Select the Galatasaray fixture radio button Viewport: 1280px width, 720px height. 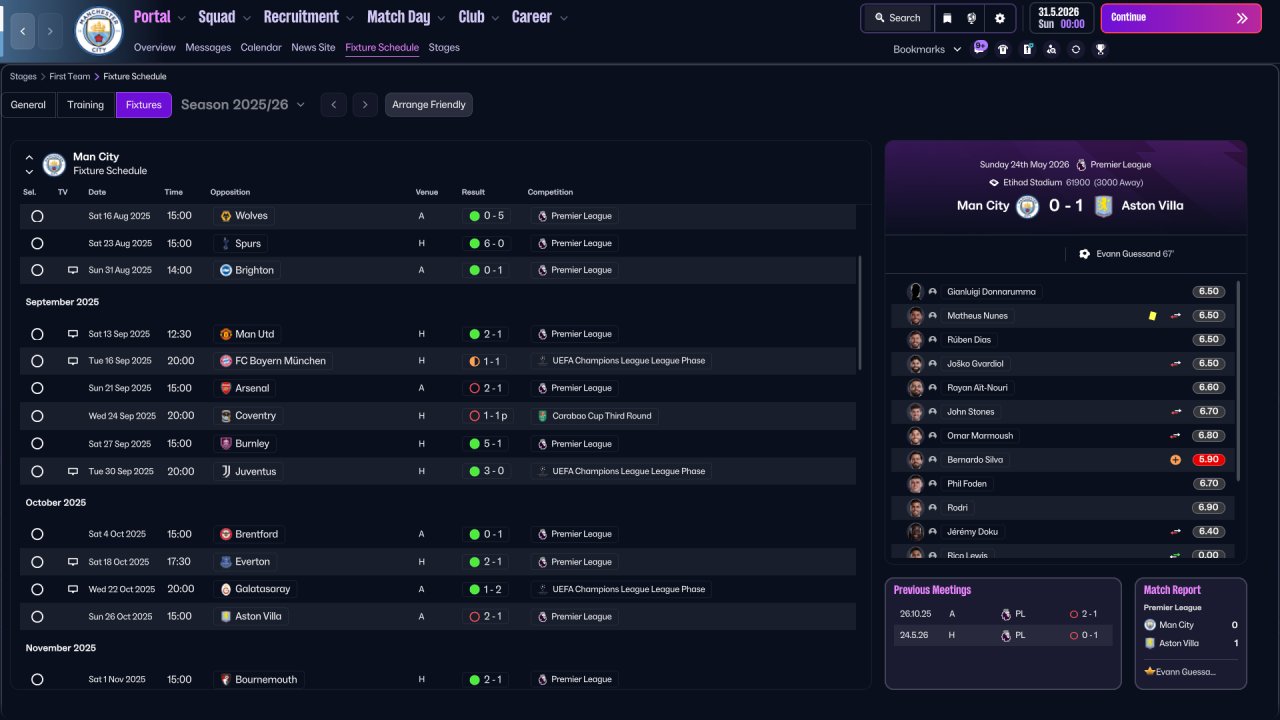[37, 589]
